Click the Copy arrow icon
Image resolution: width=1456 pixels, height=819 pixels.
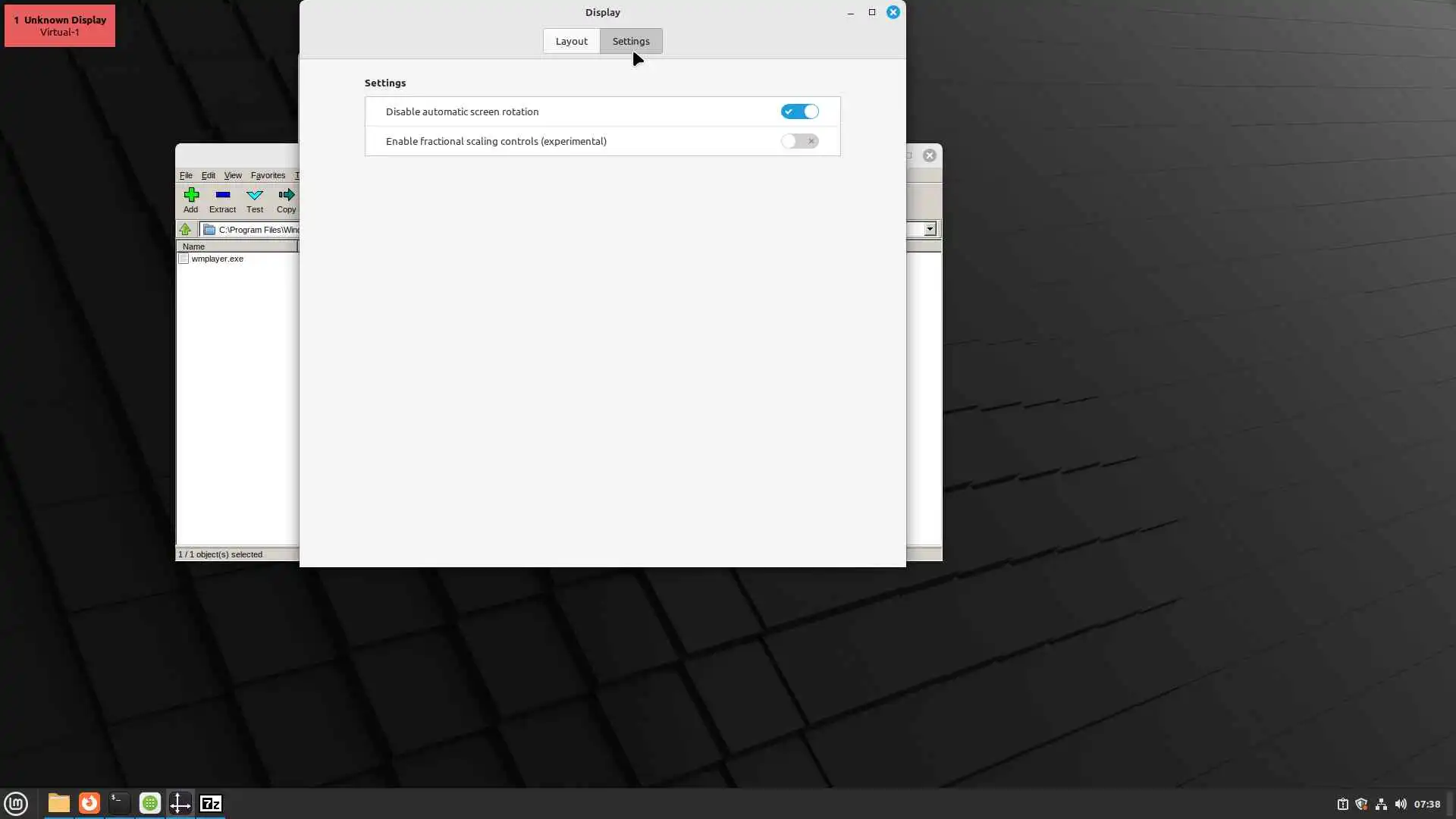pyautogui.click(x=286, y=196)
